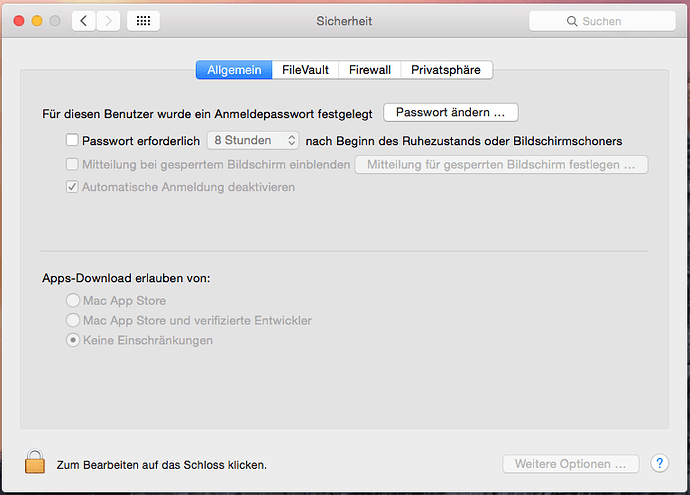Screen dimensions: 690x495
Task: Switch to the Firewall tab
Action: click(370, 70)
